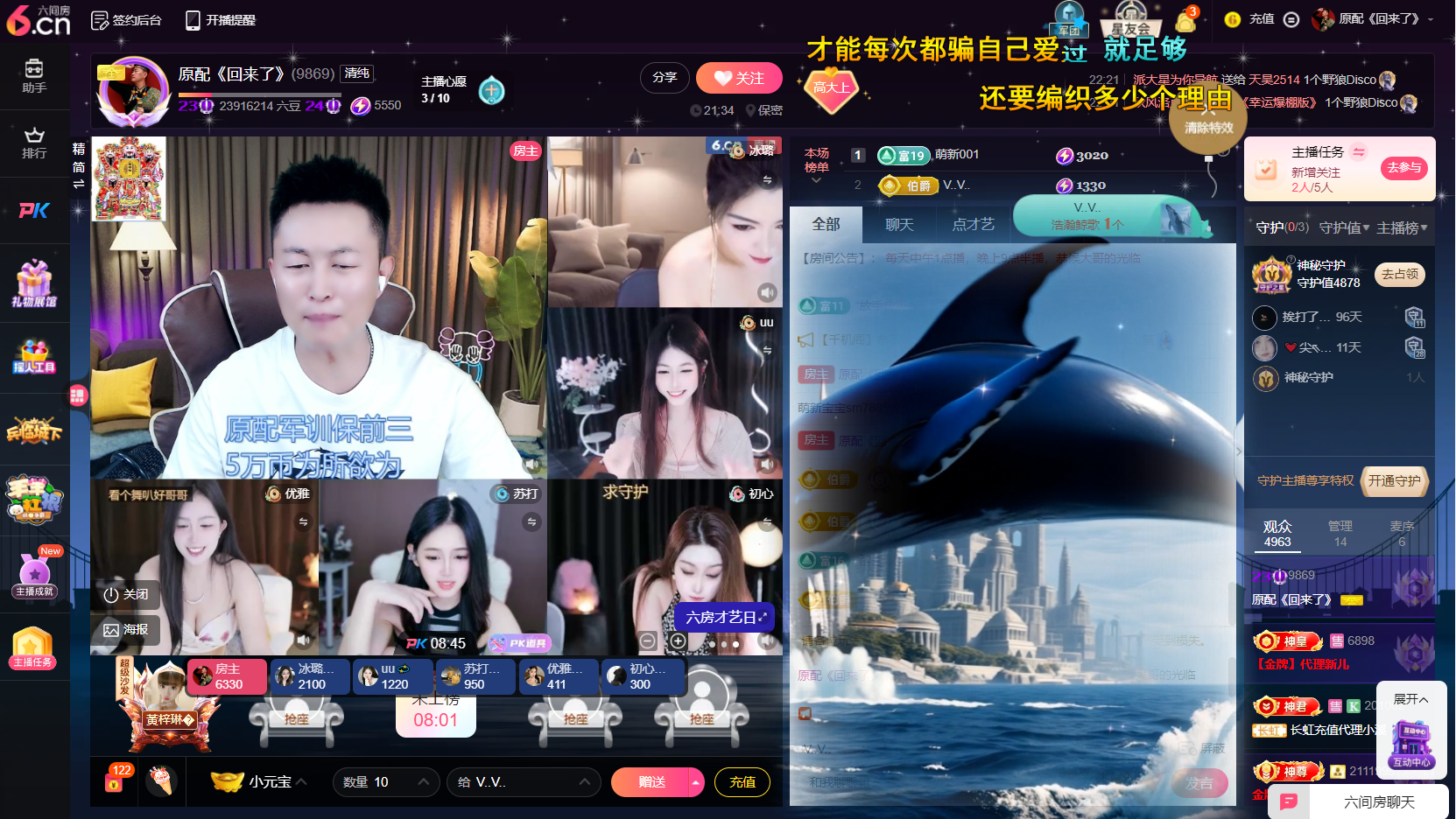Open the gift bag icon with 122 badge
This screenshot has width=1456, height=819.
(x=116, y=779)
